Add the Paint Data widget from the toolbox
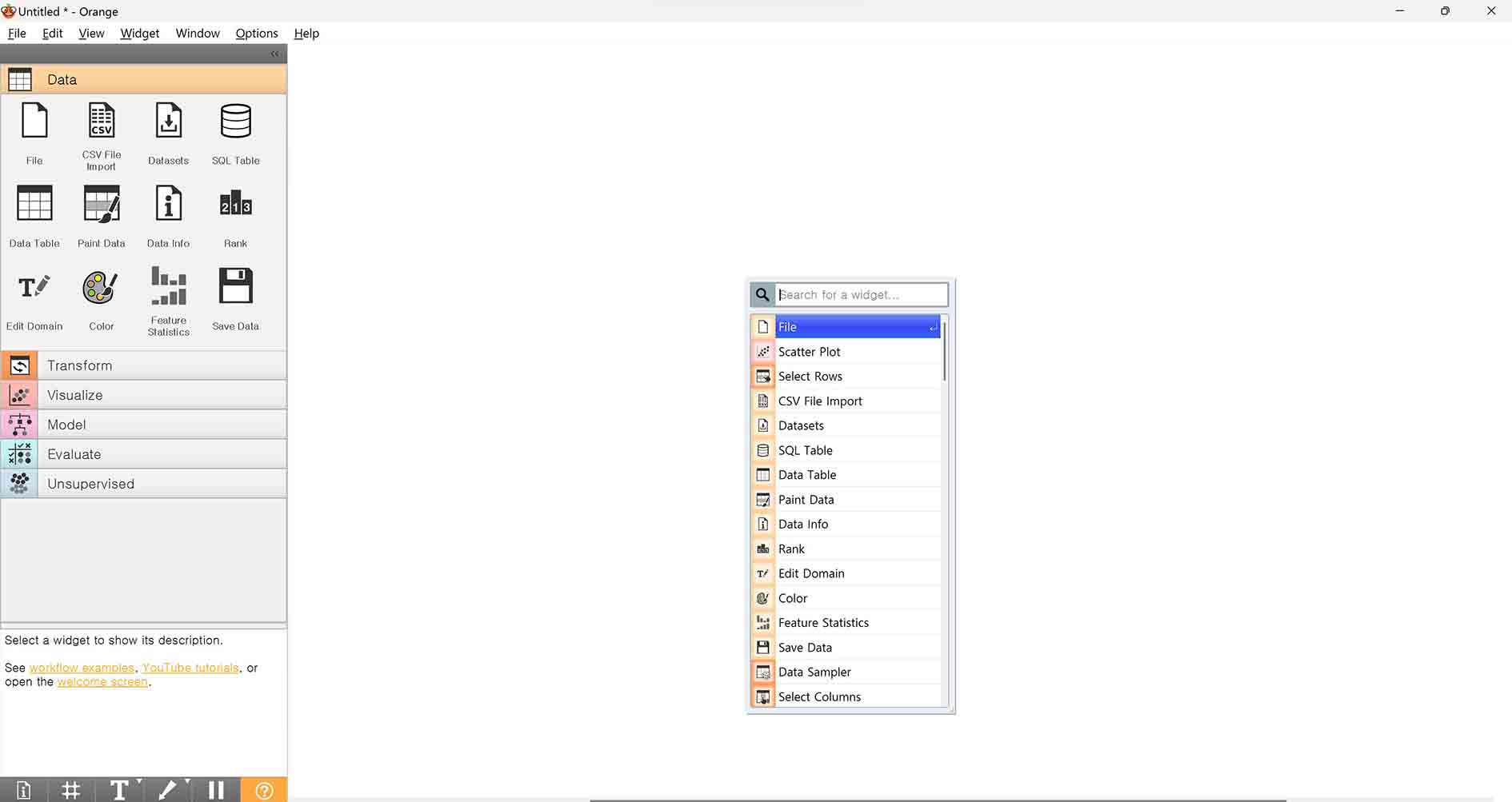 (102, 216)
